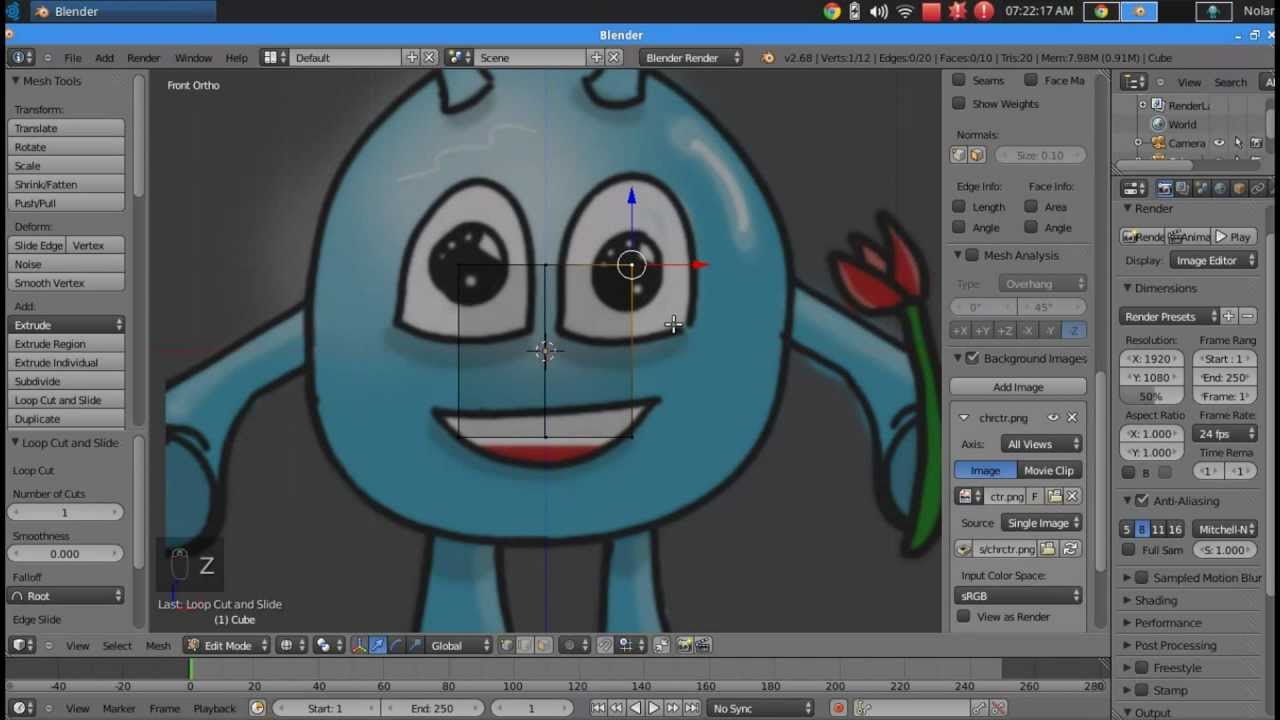Enable Face Info Area checkbox
The width and height of the screenshot is (1280, 720).
click(1031, 207)
